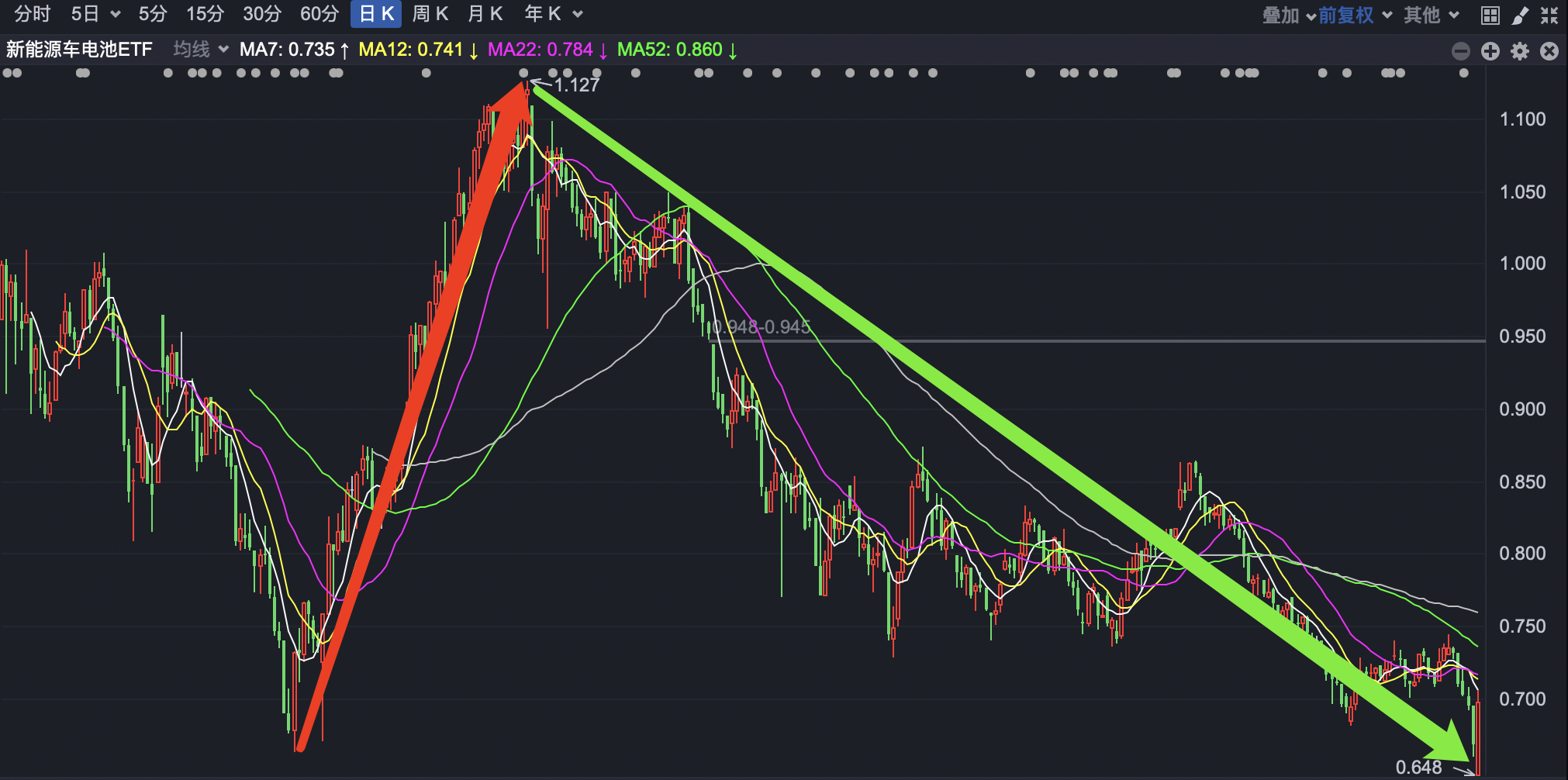
Task: Click the 新能源车电池ETF title
Action: point(79,50)
